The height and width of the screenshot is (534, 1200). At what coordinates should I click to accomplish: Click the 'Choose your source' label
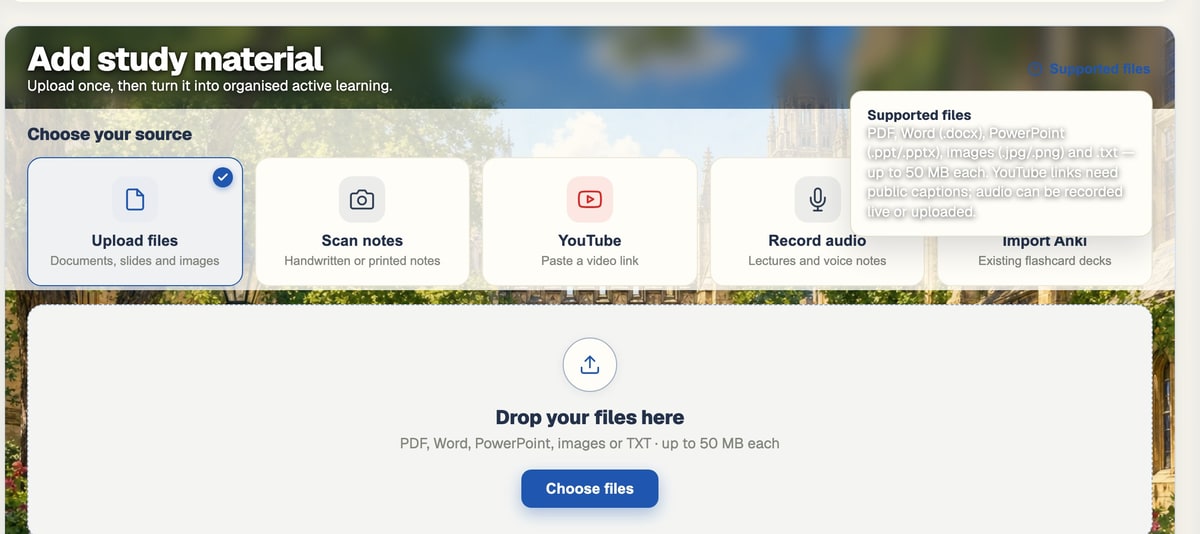[x=109, y=134]
